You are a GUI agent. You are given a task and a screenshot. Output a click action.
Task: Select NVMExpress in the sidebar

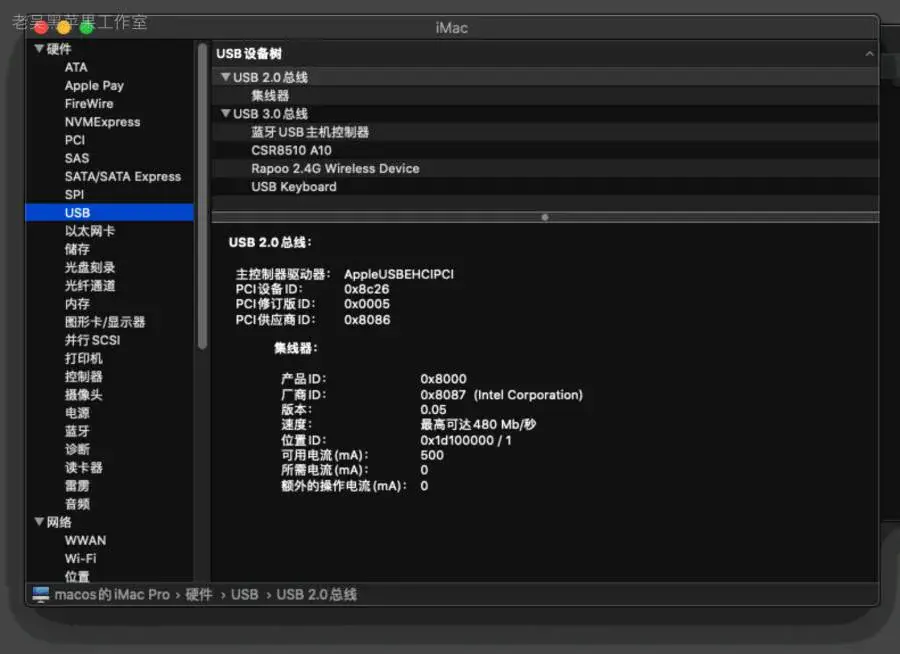click(x=102, y=122)
